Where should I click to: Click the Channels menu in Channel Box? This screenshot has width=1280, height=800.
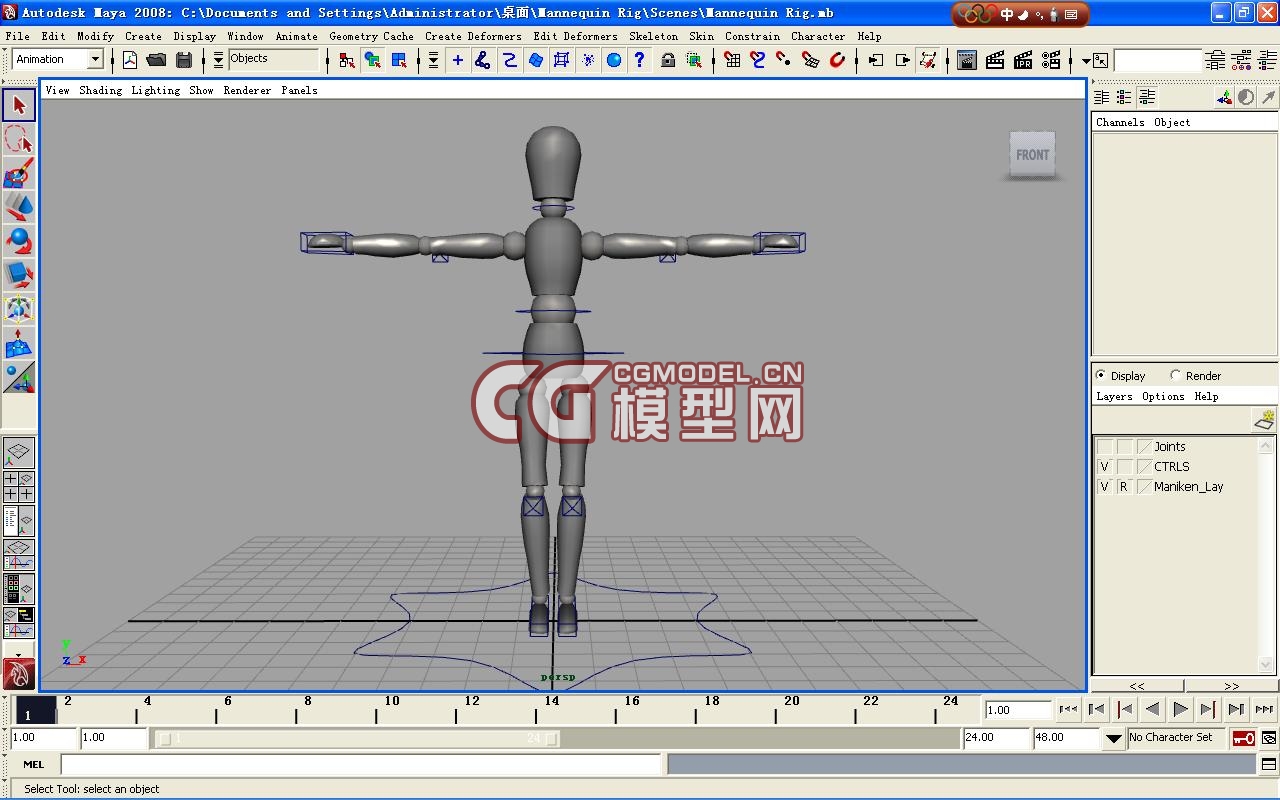[1120, 122]
